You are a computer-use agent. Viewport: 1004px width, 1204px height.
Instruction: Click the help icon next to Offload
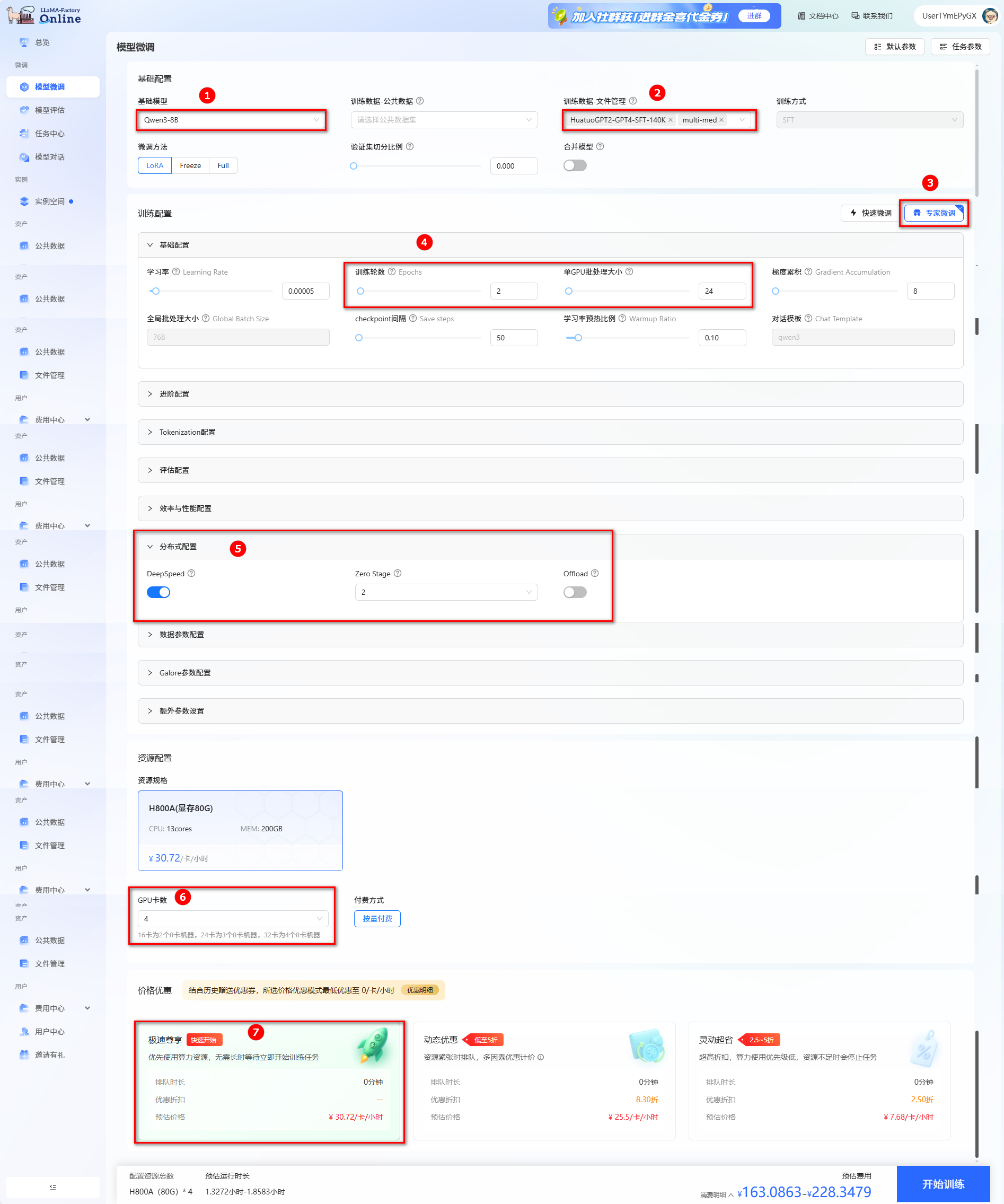[595, 573]
